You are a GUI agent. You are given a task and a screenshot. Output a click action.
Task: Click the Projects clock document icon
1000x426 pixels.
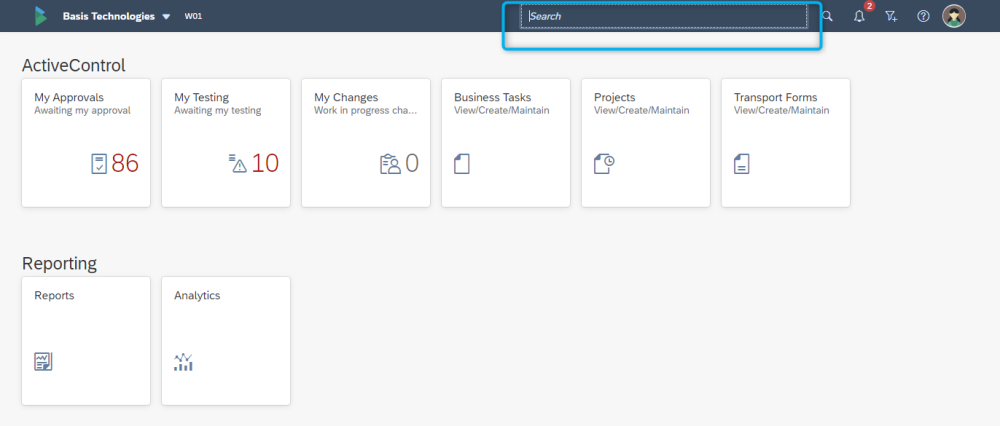[603, 164]
